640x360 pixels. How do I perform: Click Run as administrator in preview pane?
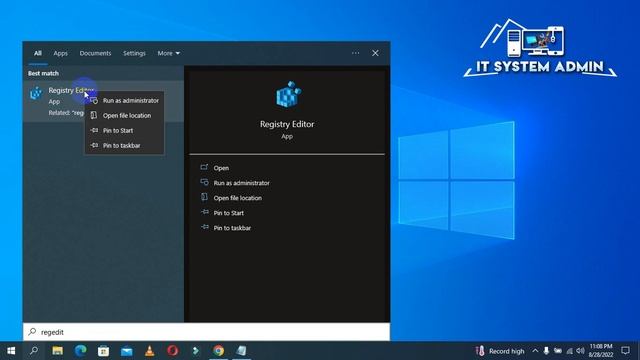(x=241, y=183)
